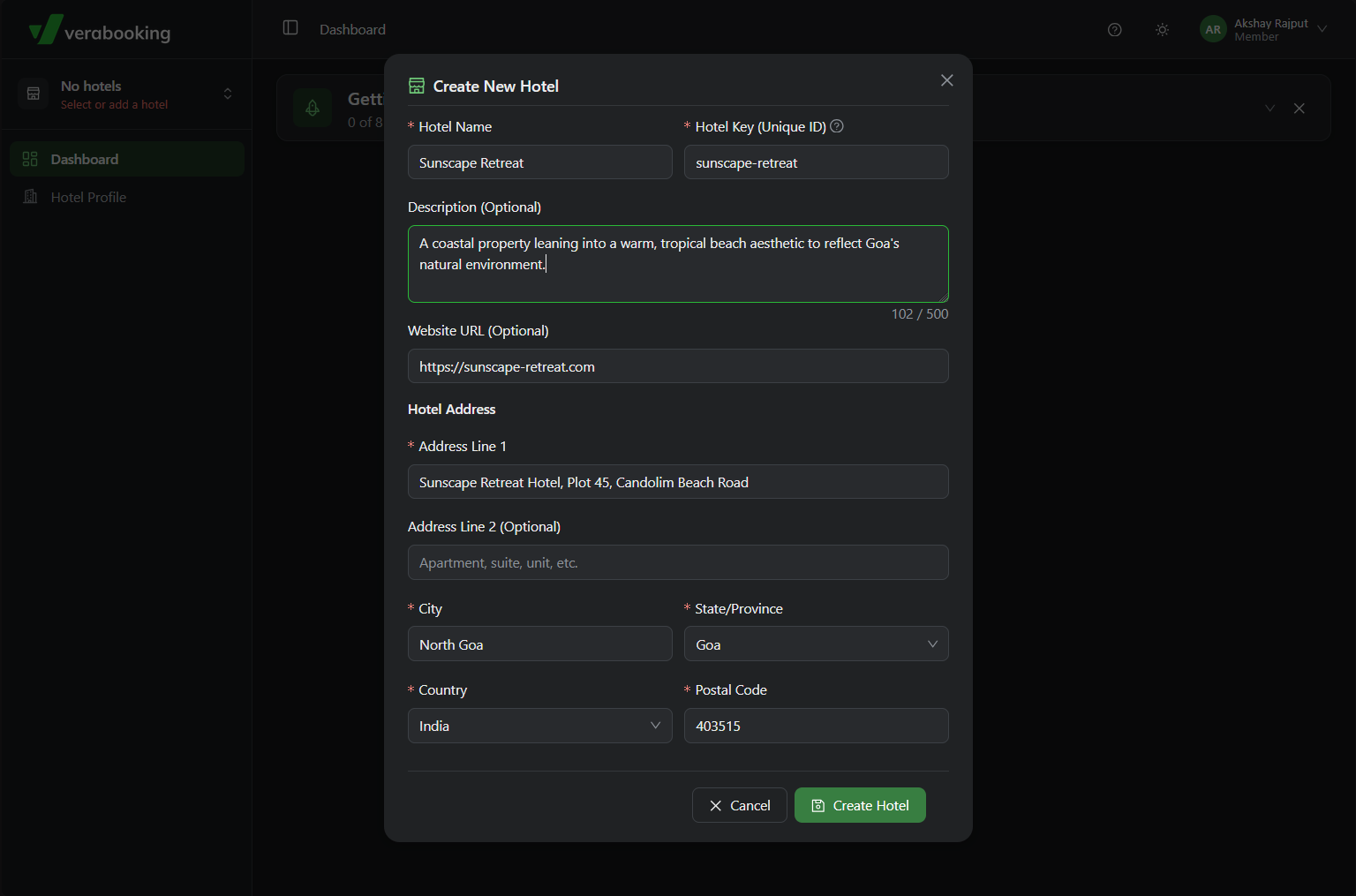Edit the Address Line 1 field
Viewport: 1356px width, 896px height.
(678, 482)
